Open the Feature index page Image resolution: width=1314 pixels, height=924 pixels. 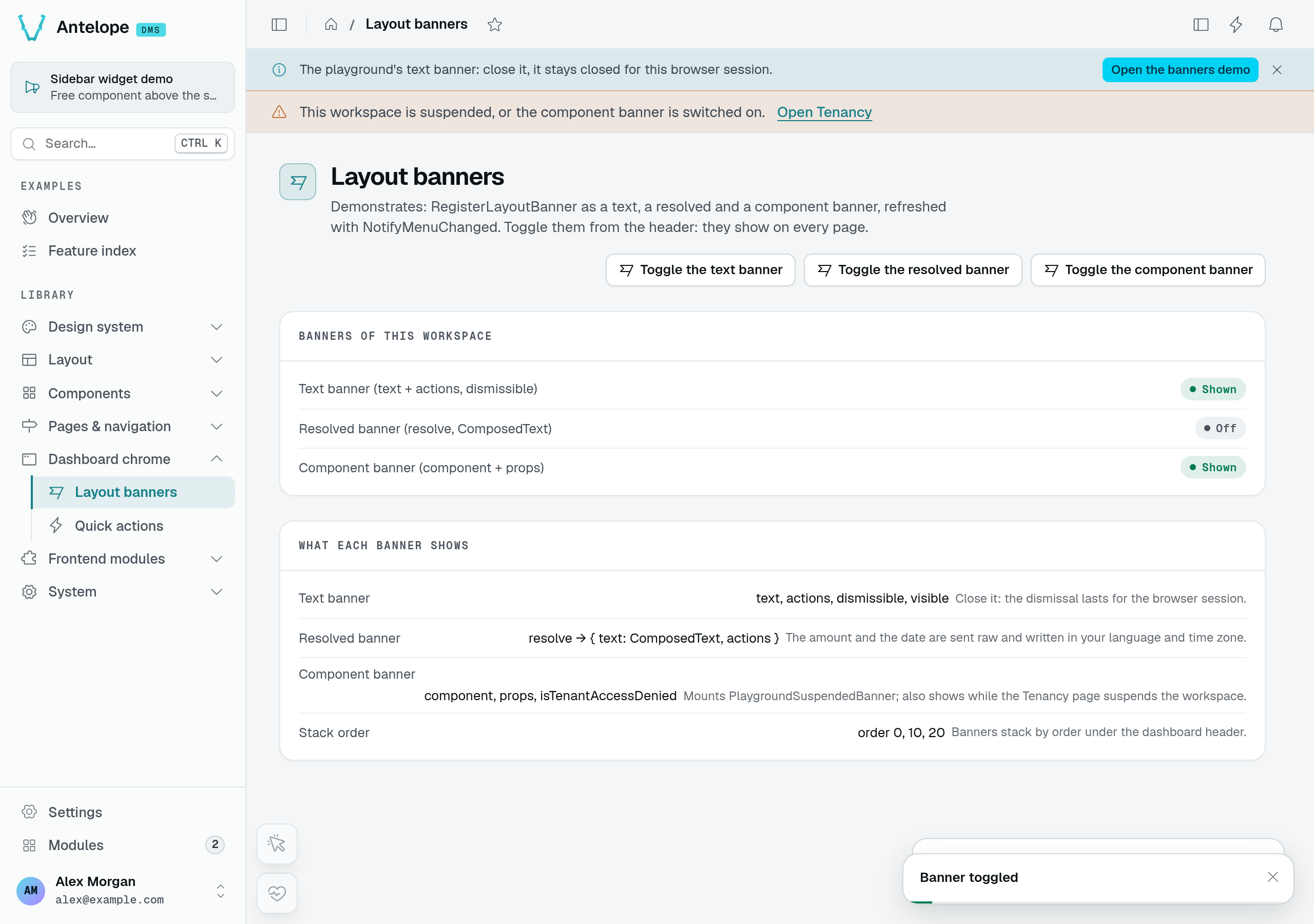tap(123, 251)
